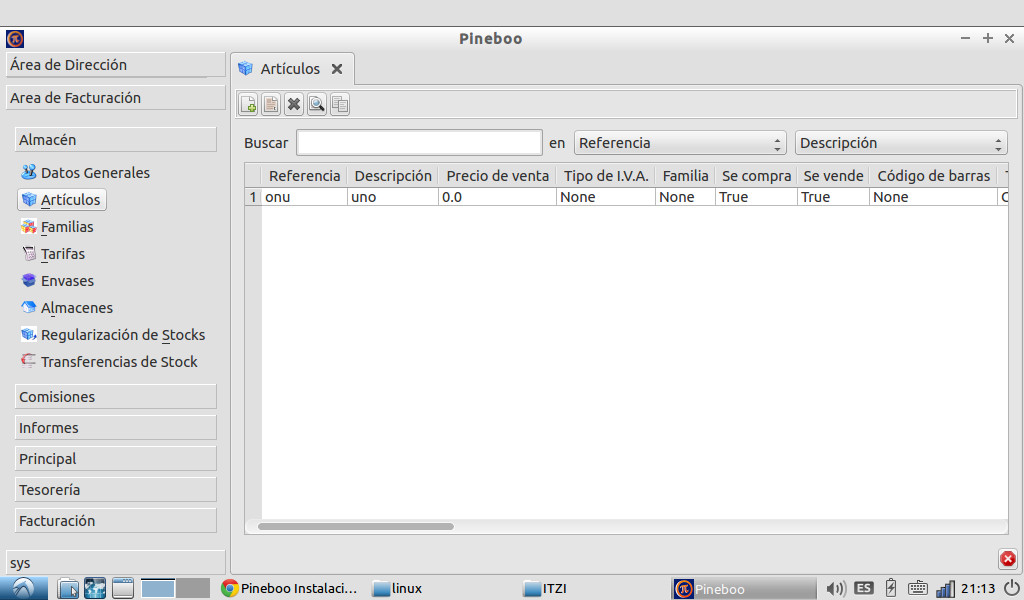Expand the Area de Facturación section
Screen dimensions: 1024x600
116,98
